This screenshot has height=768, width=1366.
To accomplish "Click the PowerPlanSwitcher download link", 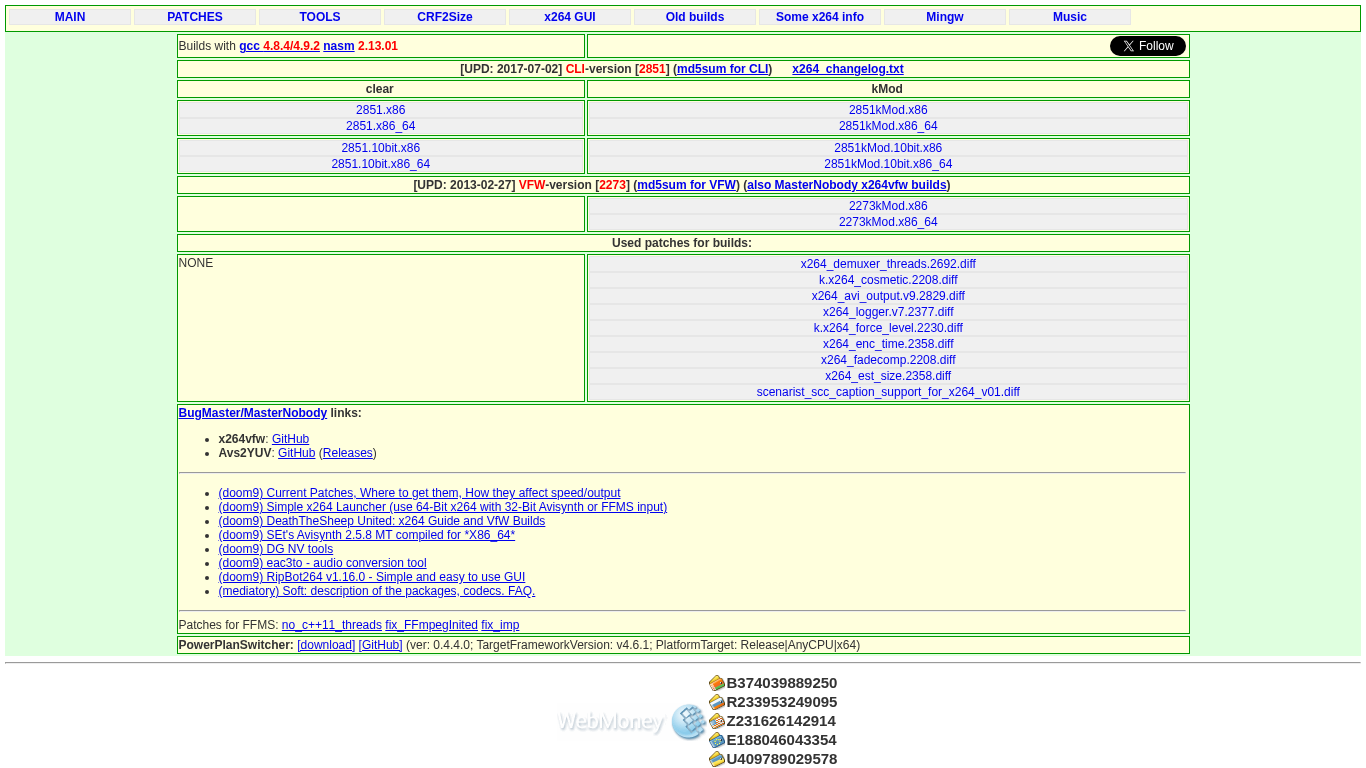I will [x=326, y=645].
